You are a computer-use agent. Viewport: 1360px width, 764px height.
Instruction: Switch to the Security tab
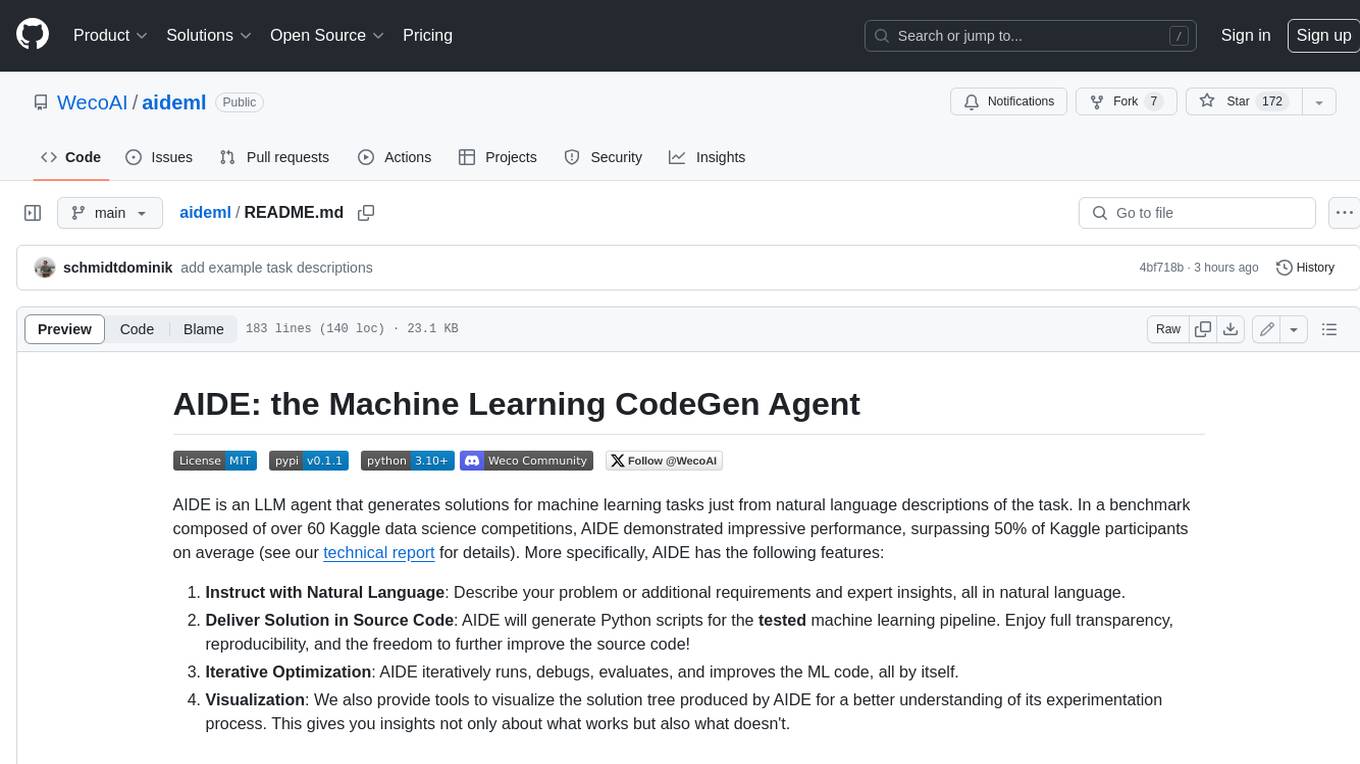click(x=603, y=157)
